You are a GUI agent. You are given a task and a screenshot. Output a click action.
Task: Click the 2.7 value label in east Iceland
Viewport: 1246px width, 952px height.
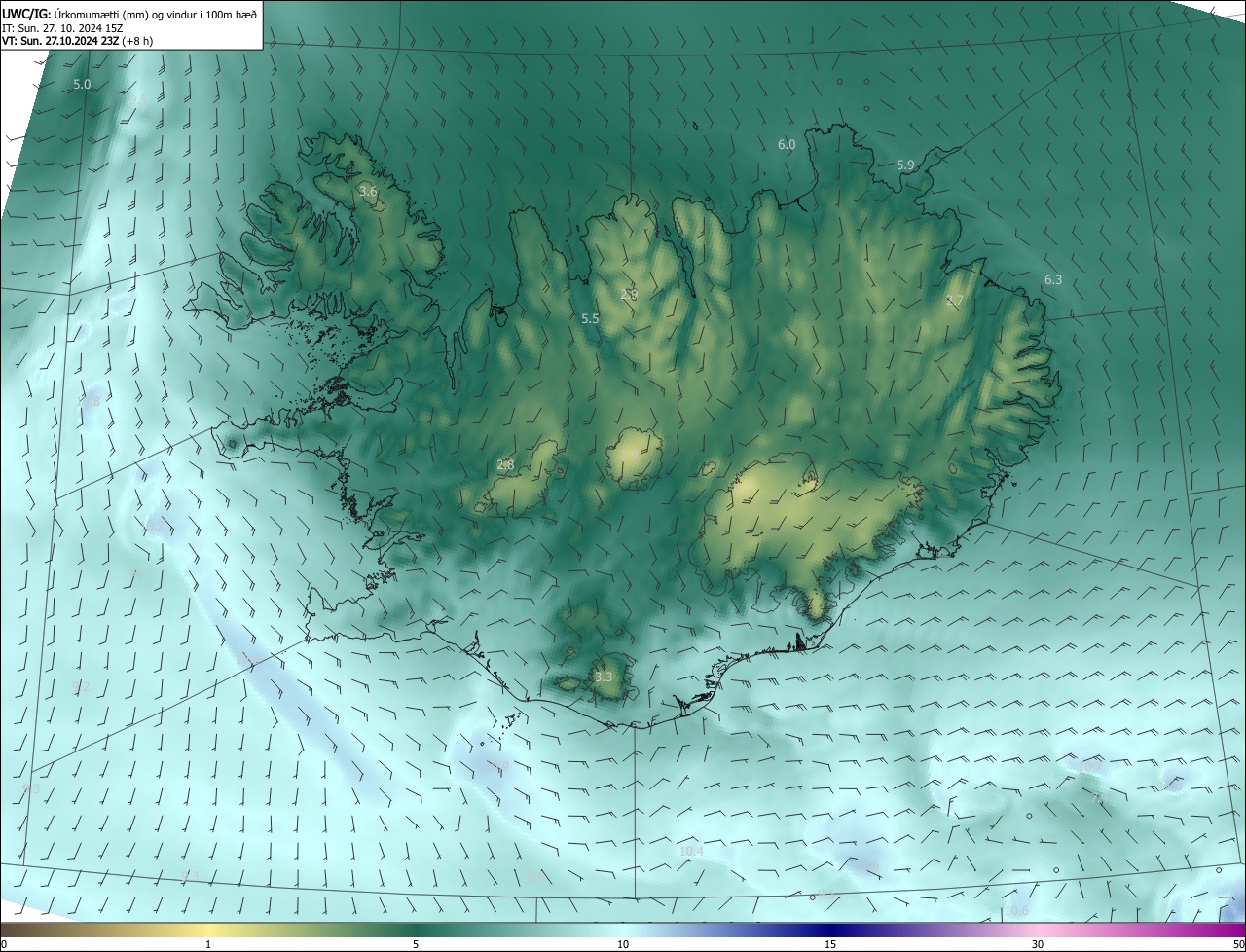(954, 302)
